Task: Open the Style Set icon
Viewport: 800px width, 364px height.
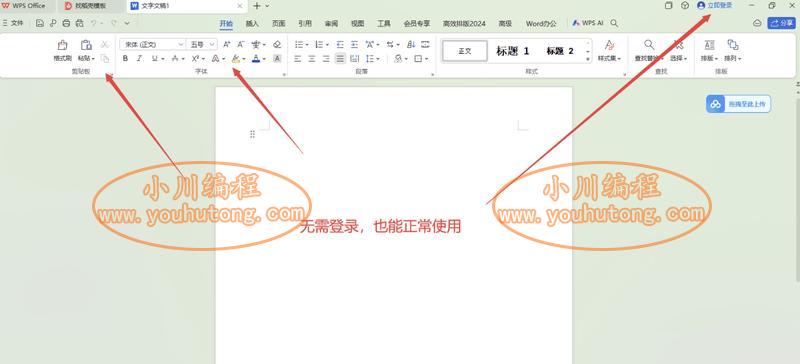Action: click(x=609, y=45)
